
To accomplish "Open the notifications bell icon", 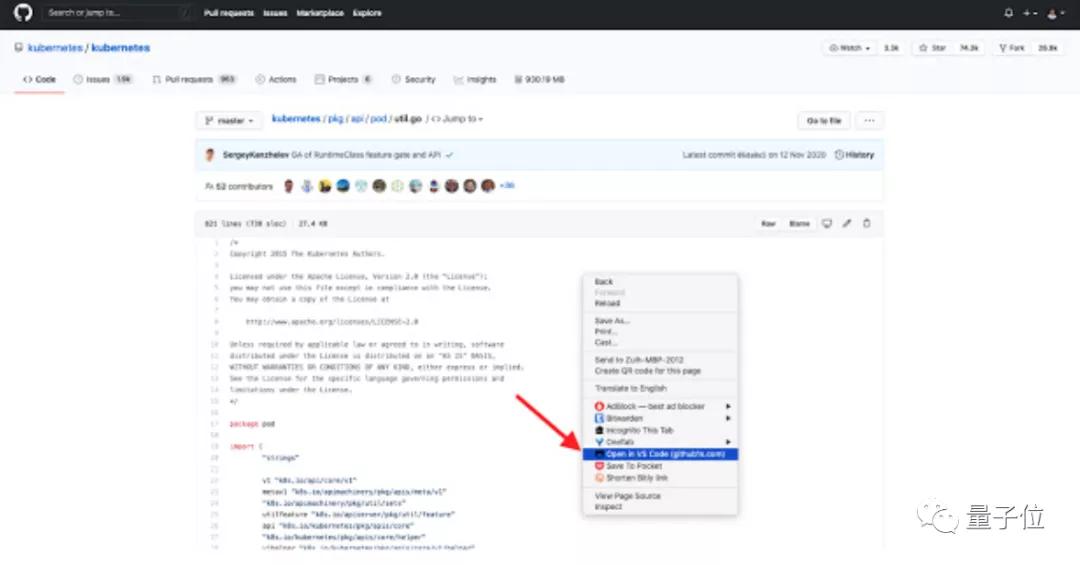I will tap(1008, 12).
